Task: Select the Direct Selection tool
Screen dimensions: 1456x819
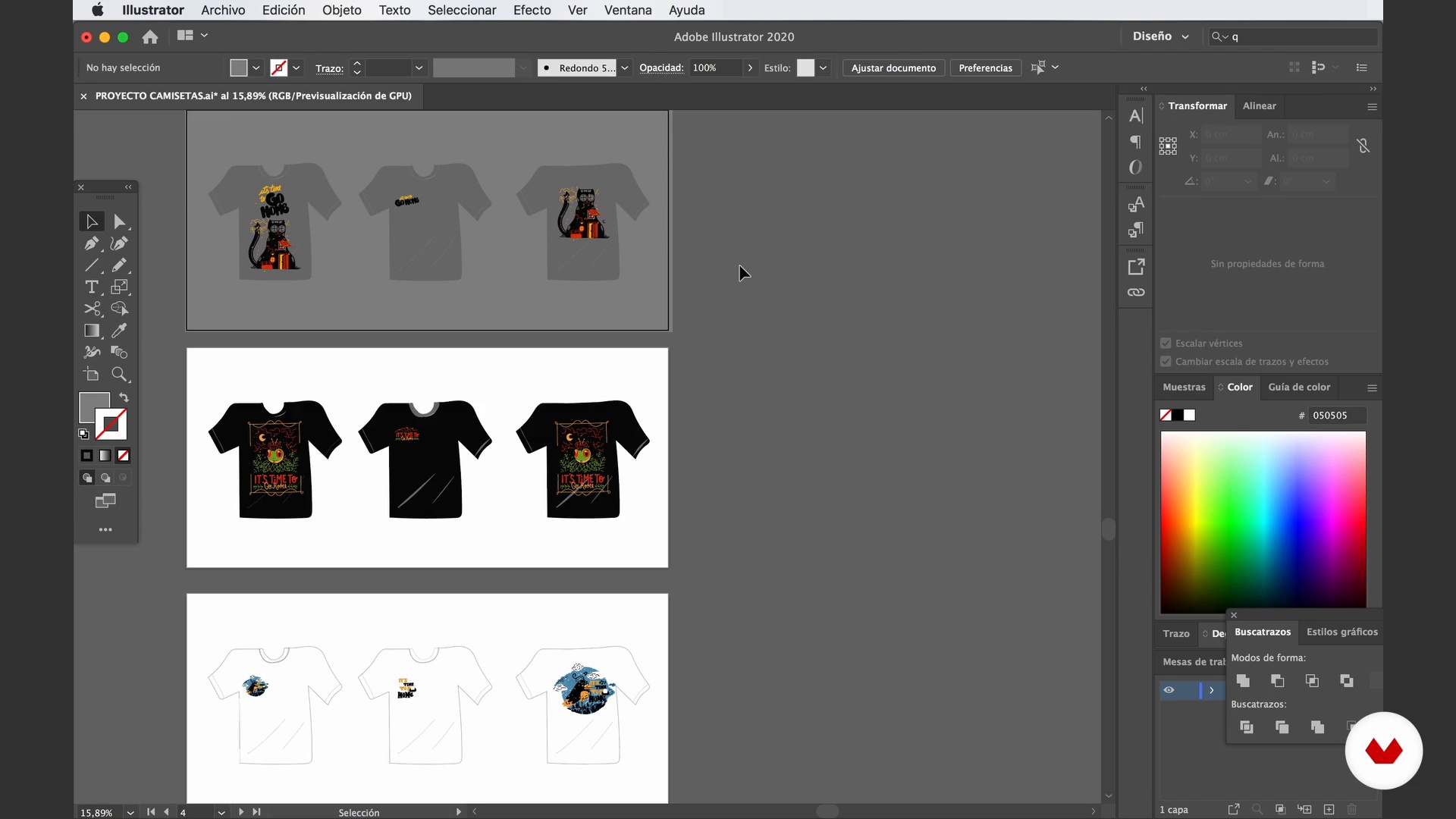Action: (x=120, y=221)
